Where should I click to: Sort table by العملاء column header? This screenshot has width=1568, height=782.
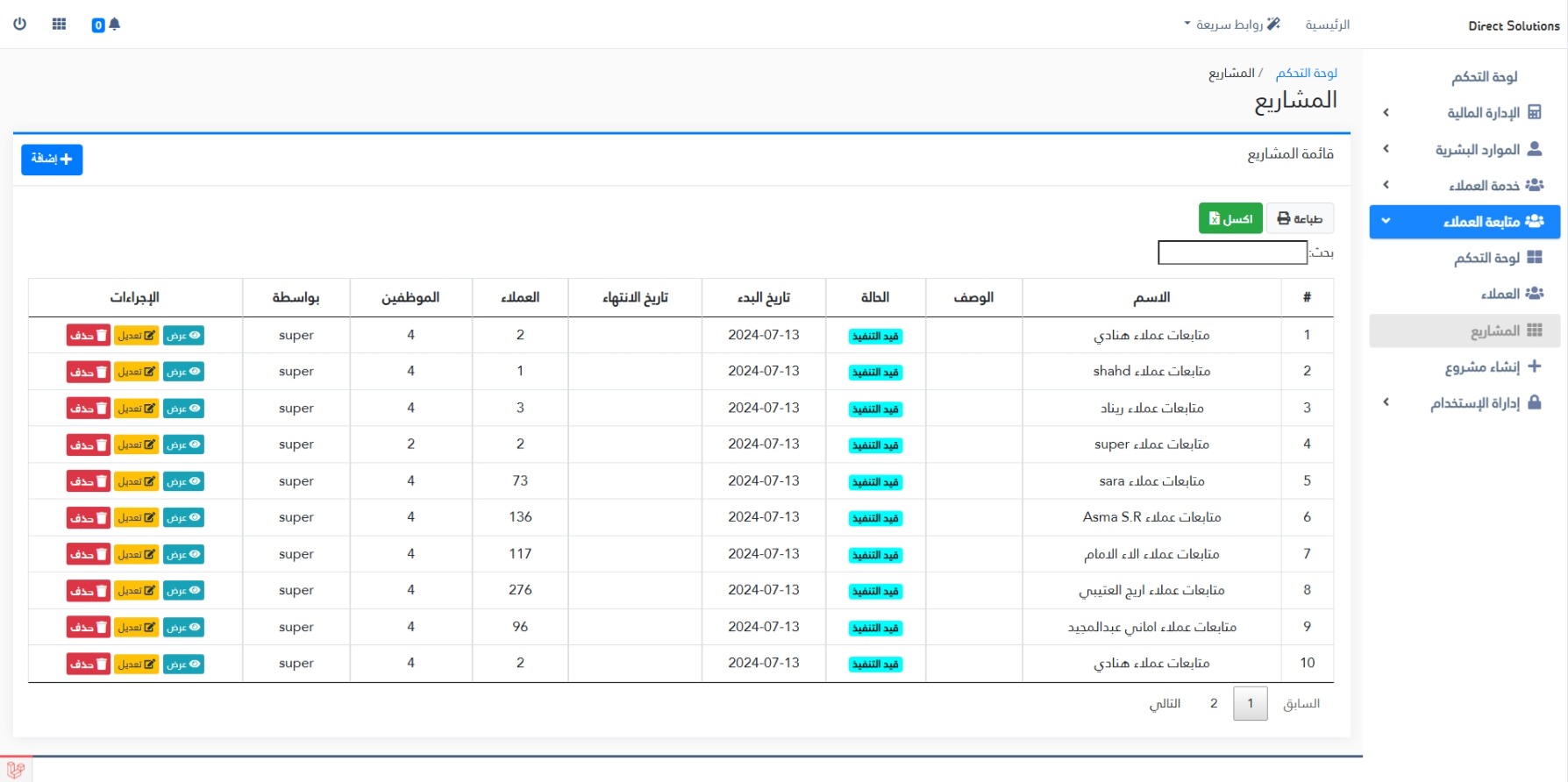(520, 297)
